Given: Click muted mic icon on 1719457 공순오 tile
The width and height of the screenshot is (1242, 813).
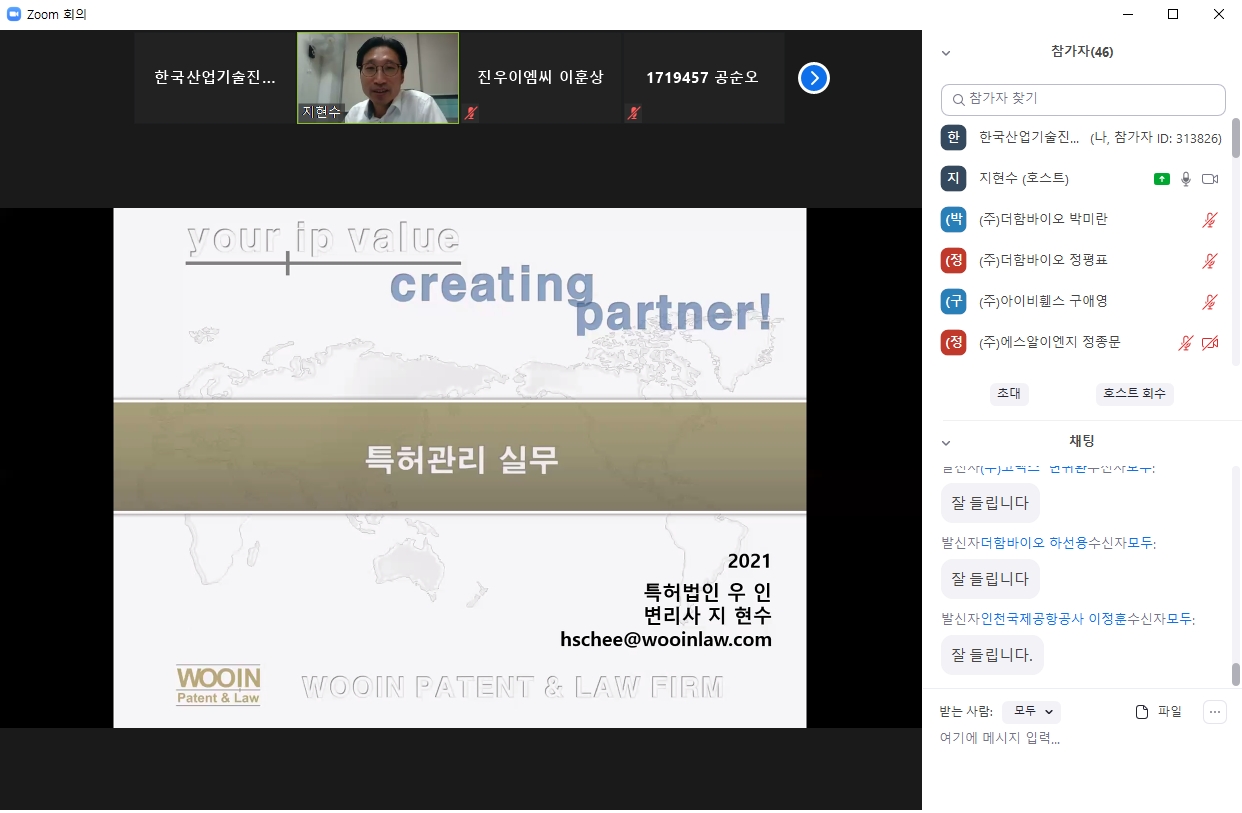Looking at the screenshot, I should [x=633, y=113].
